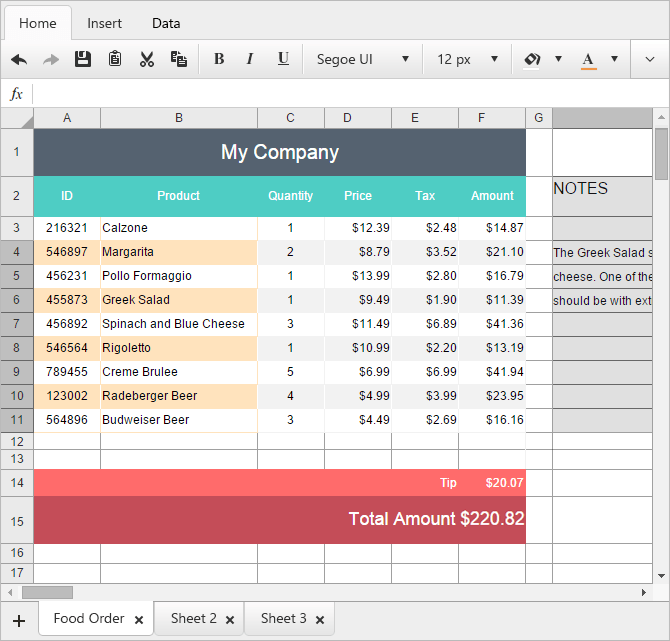Click the vertical scrollbar up arrow

point(661,117)
